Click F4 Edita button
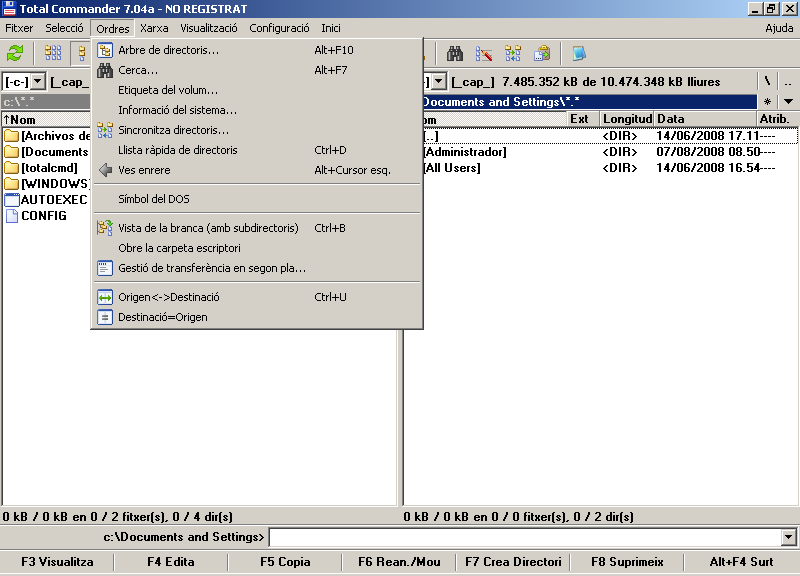The image size is (800, 576). point(171,562)
